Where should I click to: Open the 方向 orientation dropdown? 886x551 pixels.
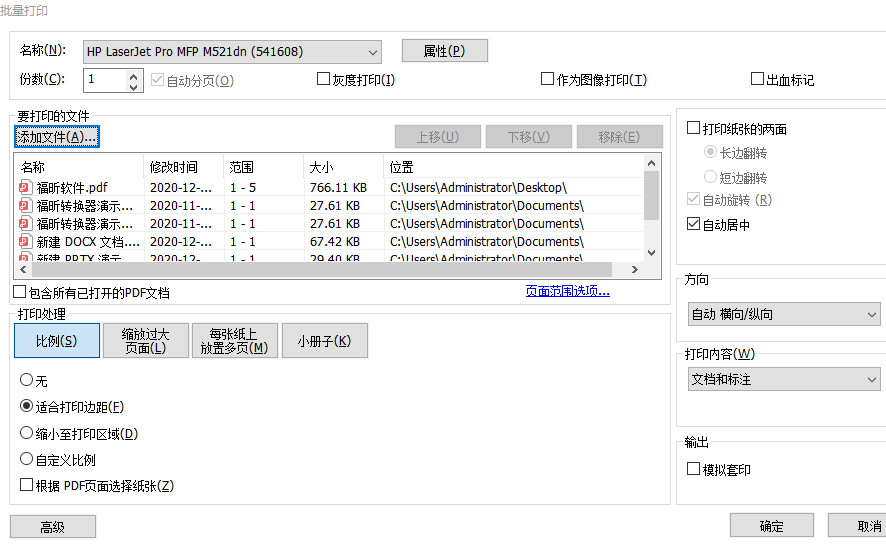tap(784, 314)
